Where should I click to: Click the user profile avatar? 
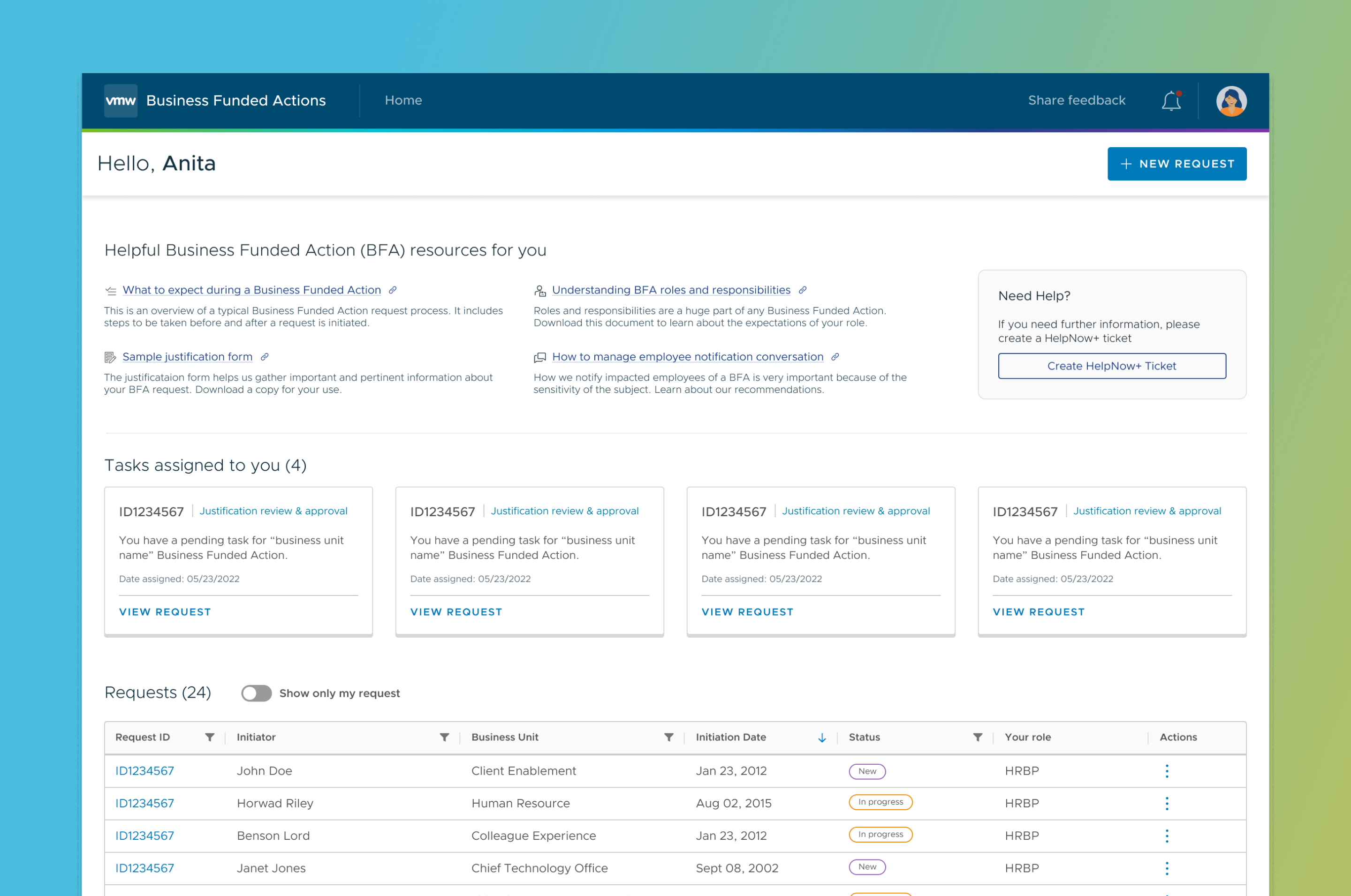pyautogui.click(x=1230, y=101)
